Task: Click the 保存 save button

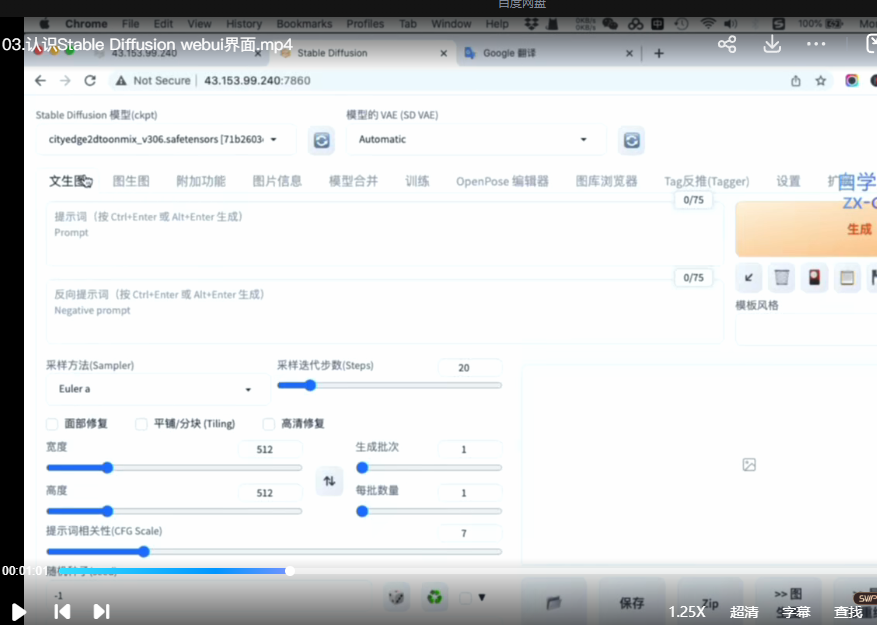Action: pyautogui.click(x=631, y=602)
